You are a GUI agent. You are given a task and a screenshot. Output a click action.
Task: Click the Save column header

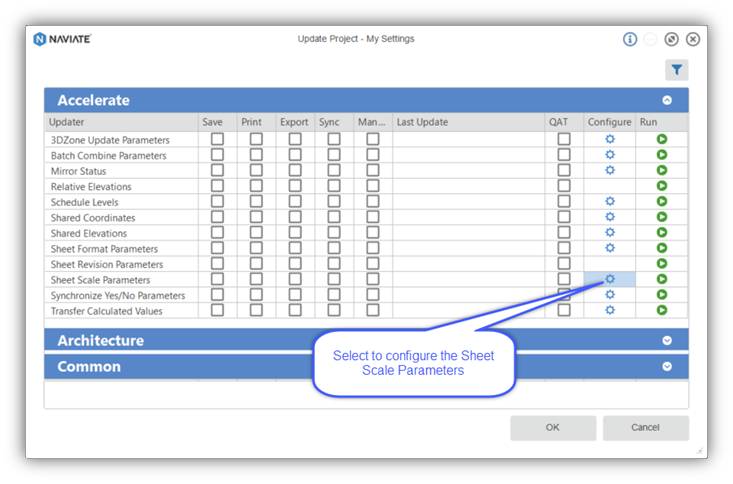point(217,122)
